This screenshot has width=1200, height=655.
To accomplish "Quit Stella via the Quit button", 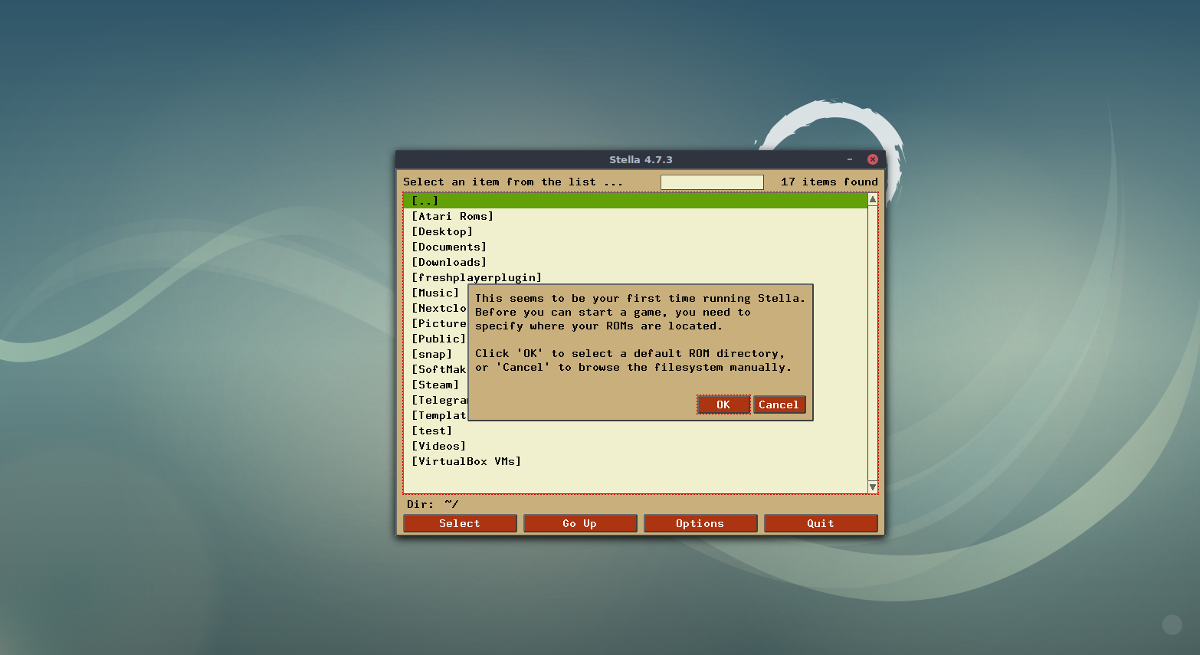I will 820,522.
